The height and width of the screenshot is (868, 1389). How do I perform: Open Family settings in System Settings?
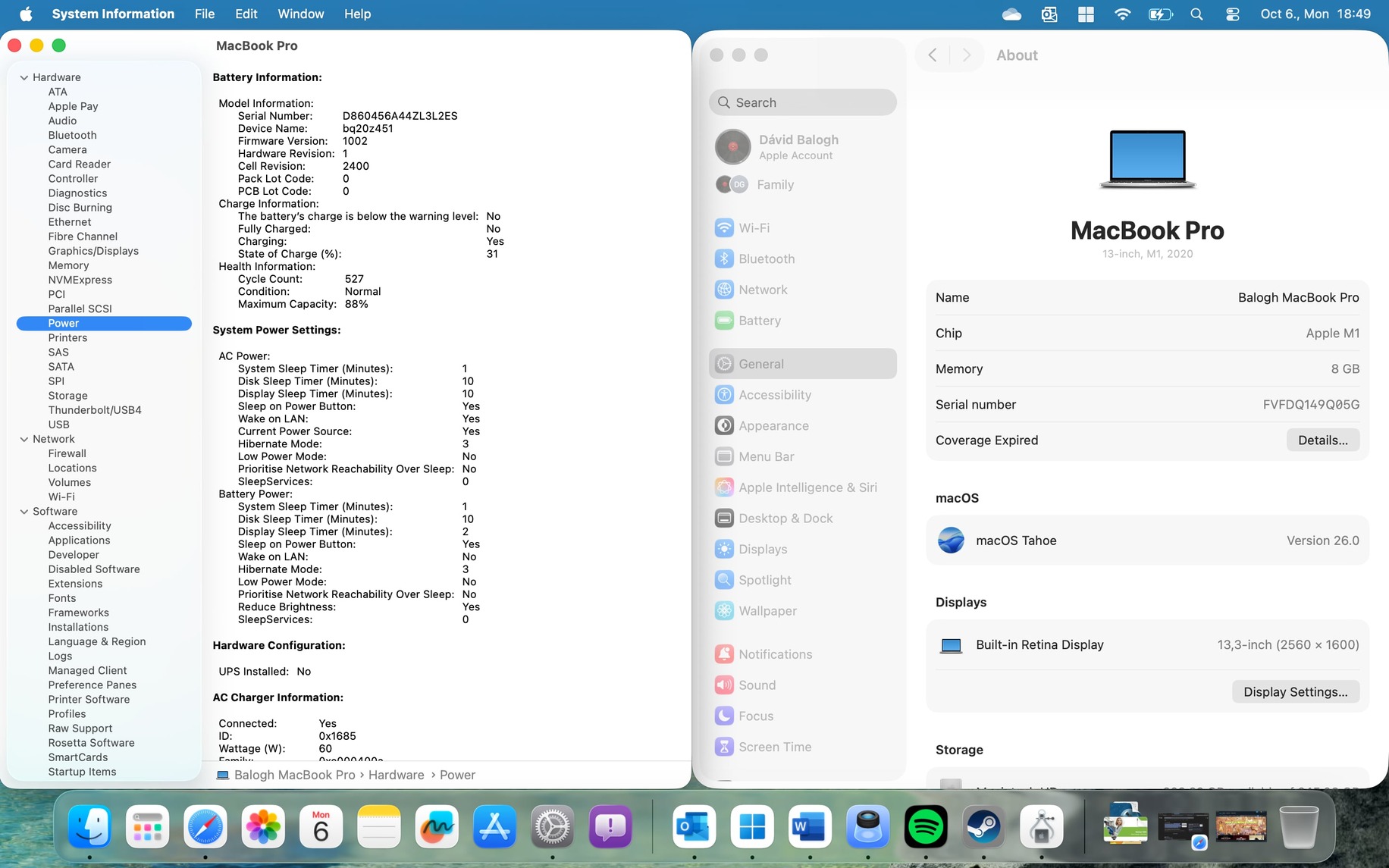click(x=803, y=184)
